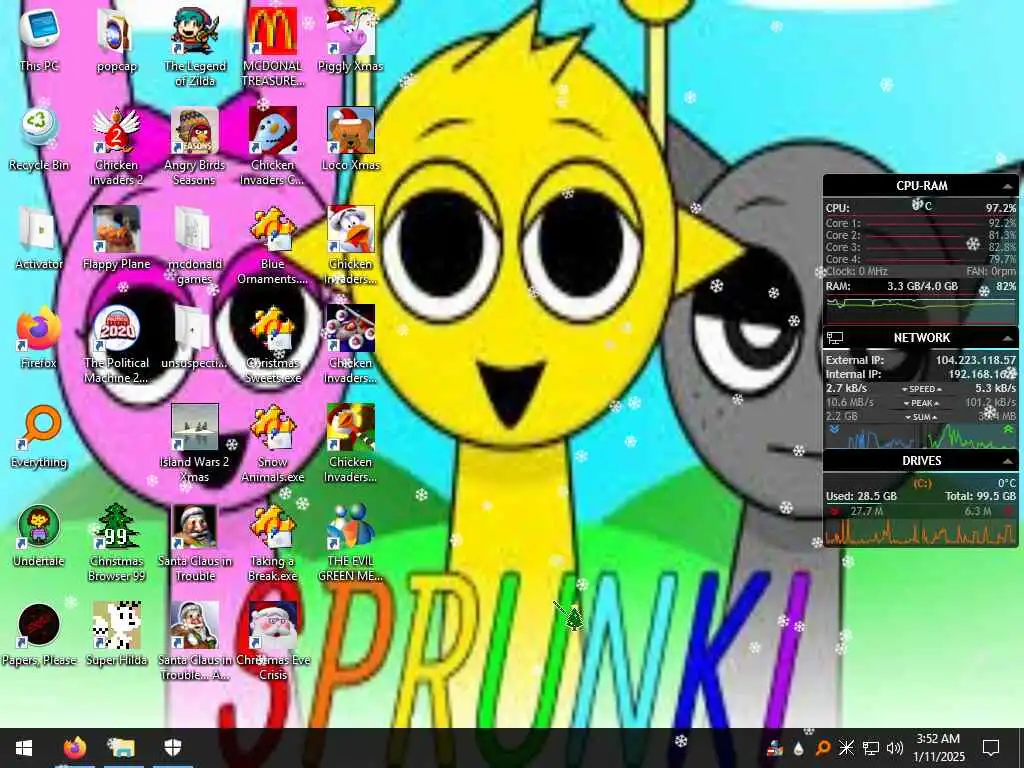Select The Legend of Zilda shortcut
The height and width of the screenshot is (768, 1024).
click(x=195, y=48)
